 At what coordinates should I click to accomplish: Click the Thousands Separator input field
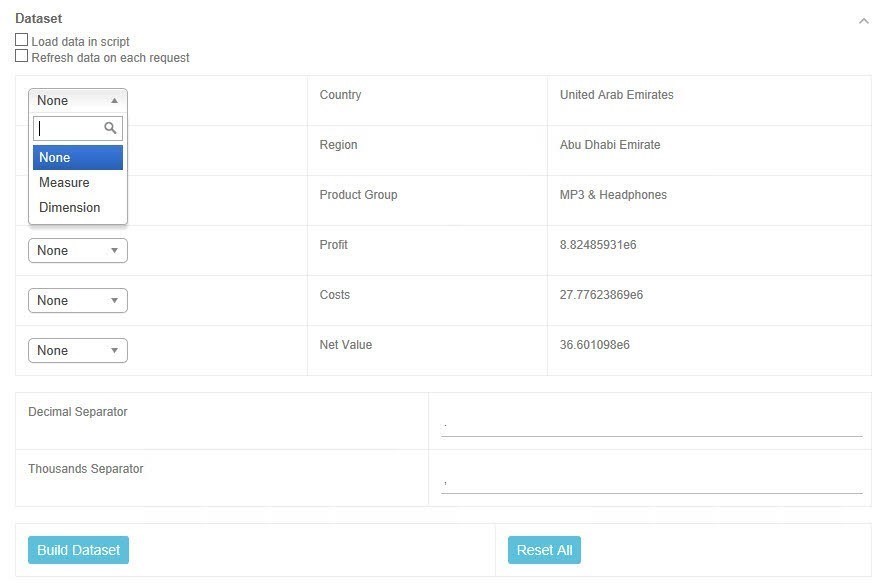(x=651, y=481)
